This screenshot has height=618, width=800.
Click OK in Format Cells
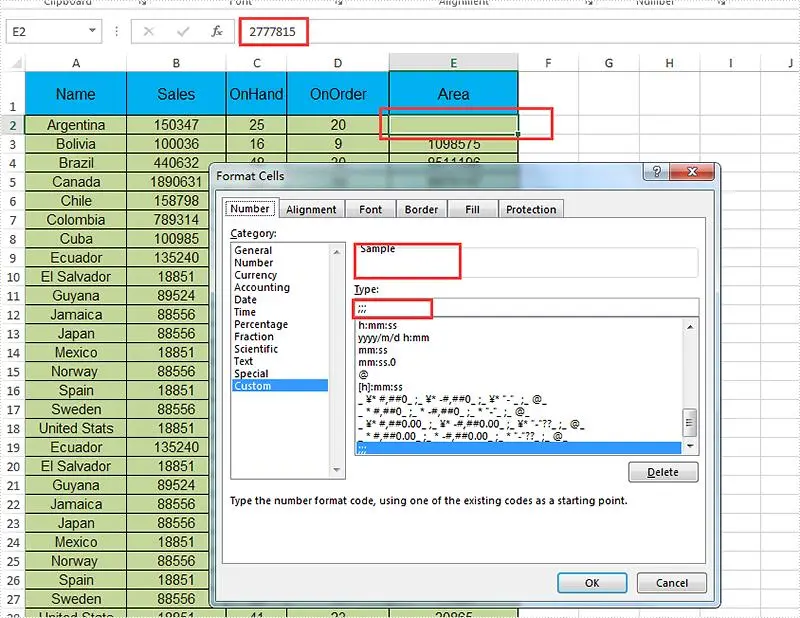[x=592, y=583]
